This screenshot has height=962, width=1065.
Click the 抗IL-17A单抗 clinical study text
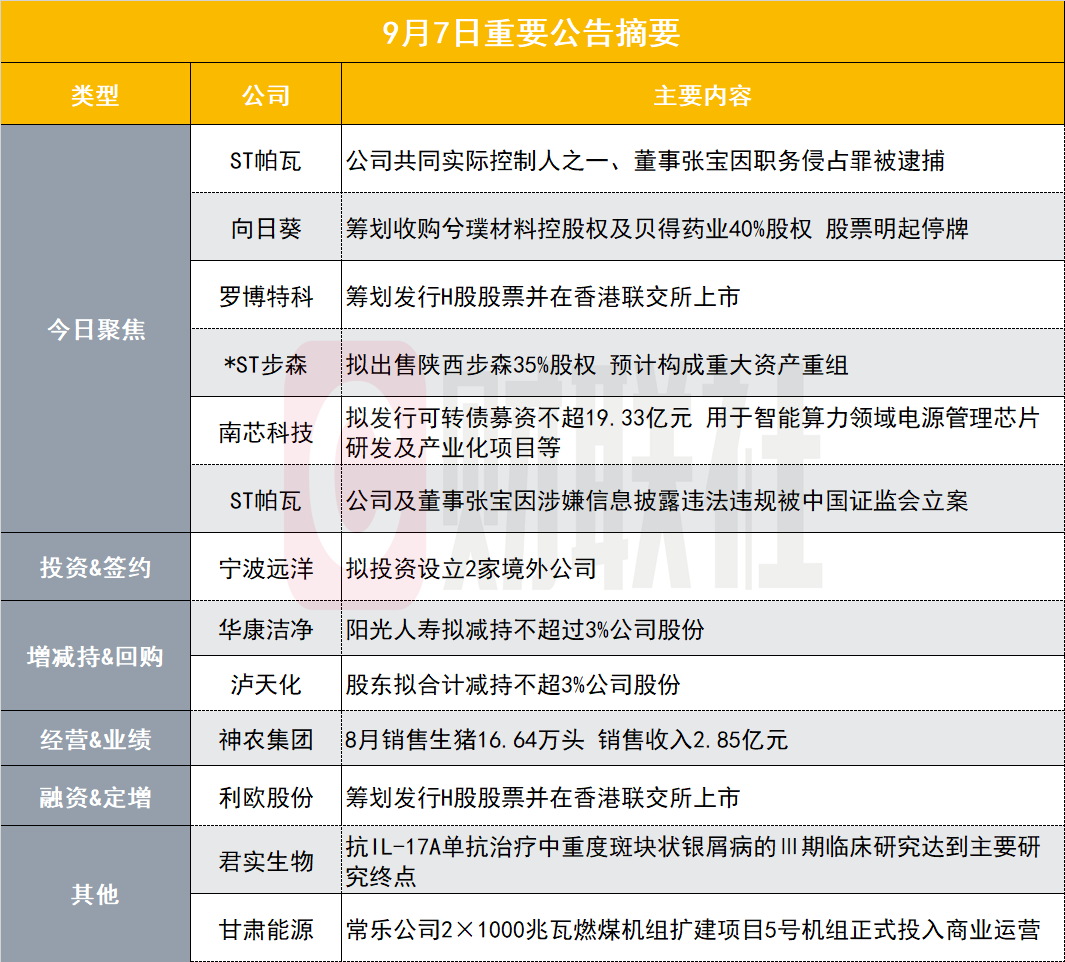[x=693, y=861]
